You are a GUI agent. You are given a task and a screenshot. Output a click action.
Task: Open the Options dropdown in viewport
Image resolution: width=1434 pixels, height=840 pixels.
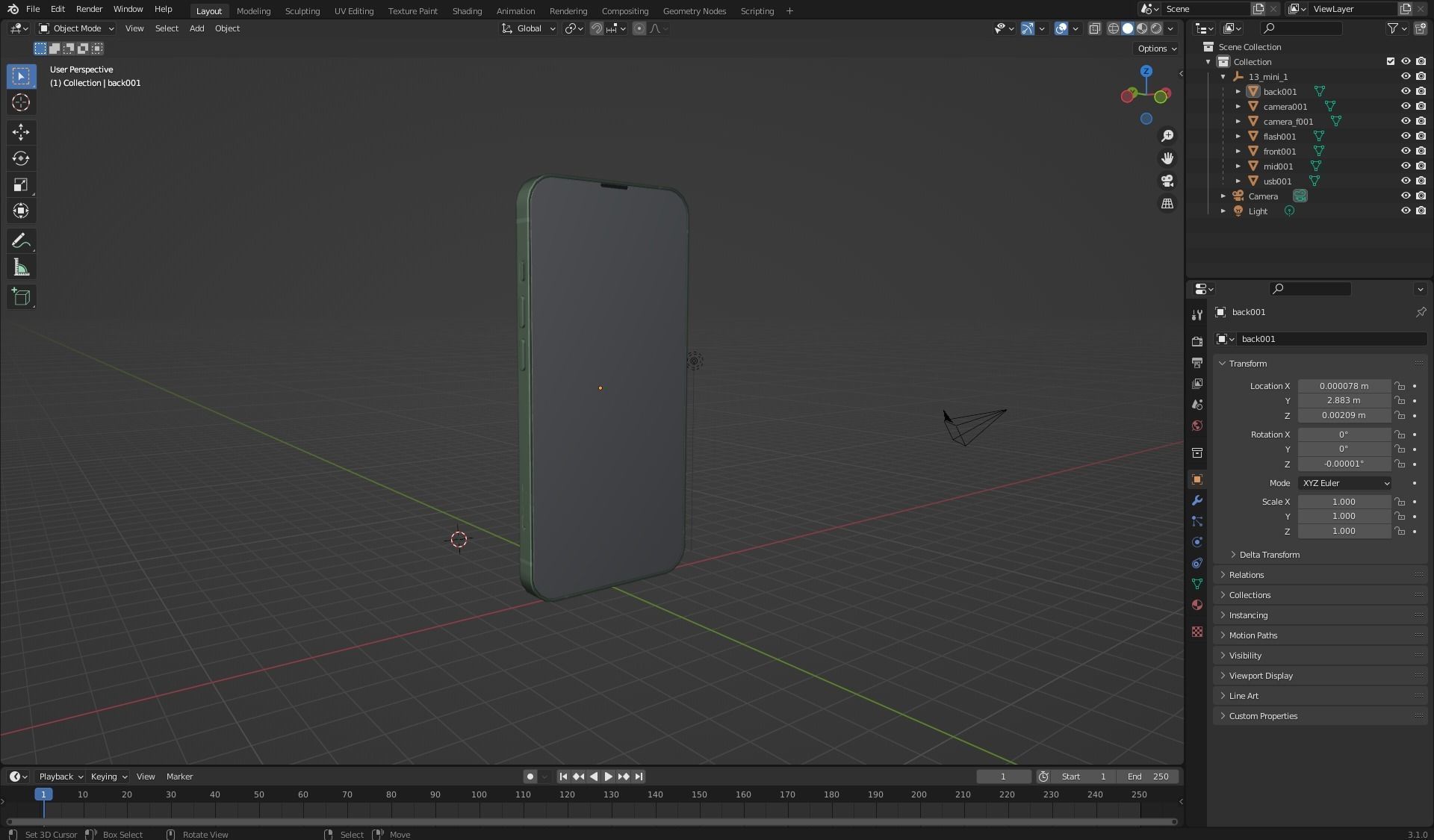pos(1156,49)
